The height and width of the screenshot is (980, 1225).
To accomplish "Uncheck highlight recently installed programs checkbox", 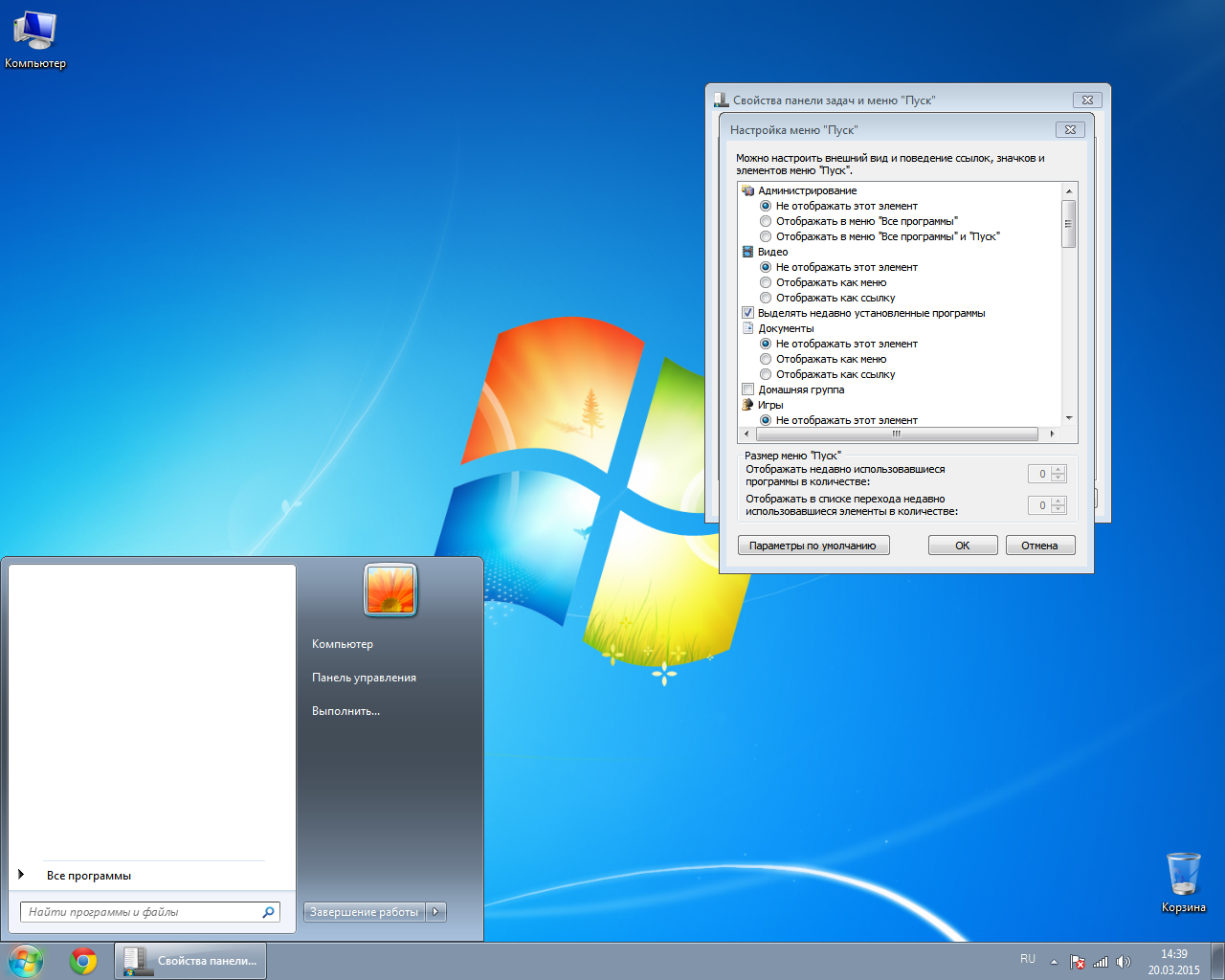I will coord(748,313).
